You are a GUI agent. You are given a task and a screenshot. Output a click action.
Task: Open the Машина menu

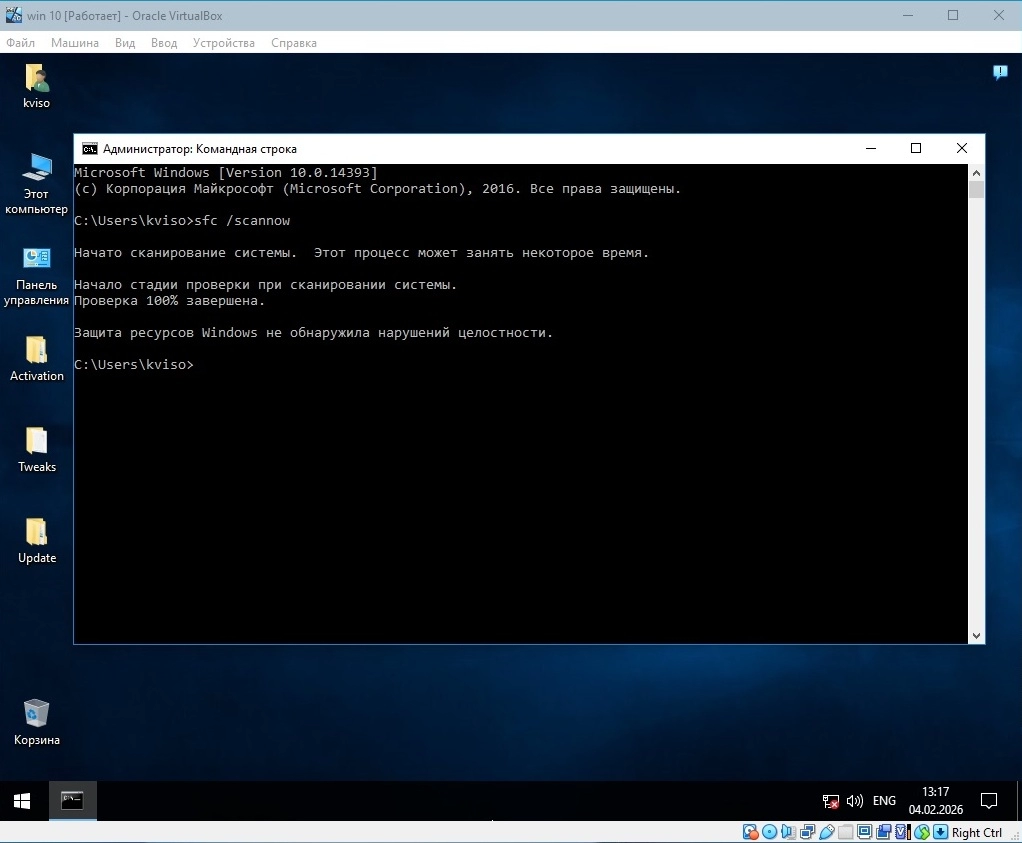pos(75,43)
